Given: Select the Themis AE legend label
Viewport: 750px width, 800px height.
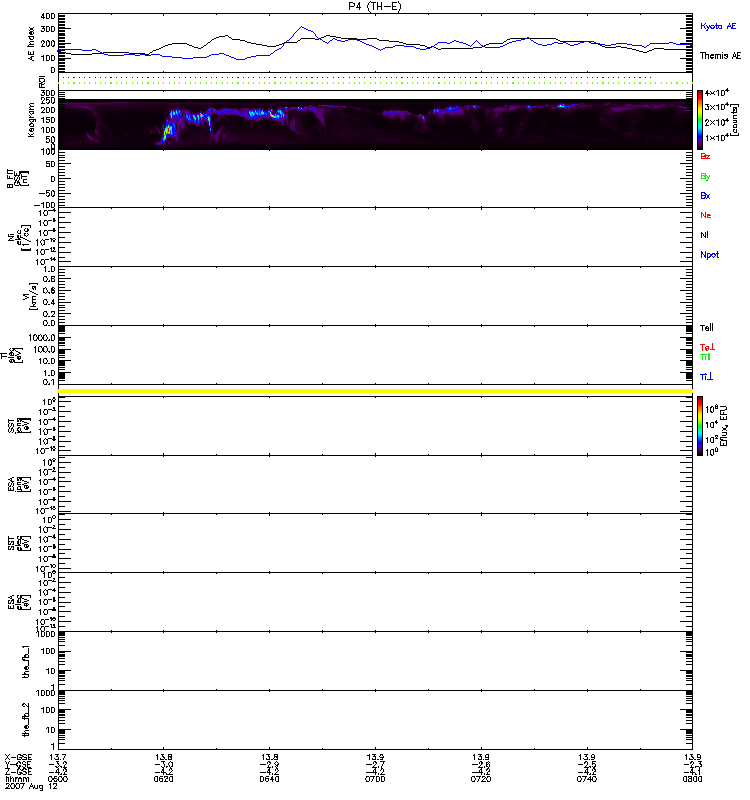Looking at the screenshot, I should tap(720, 56).
